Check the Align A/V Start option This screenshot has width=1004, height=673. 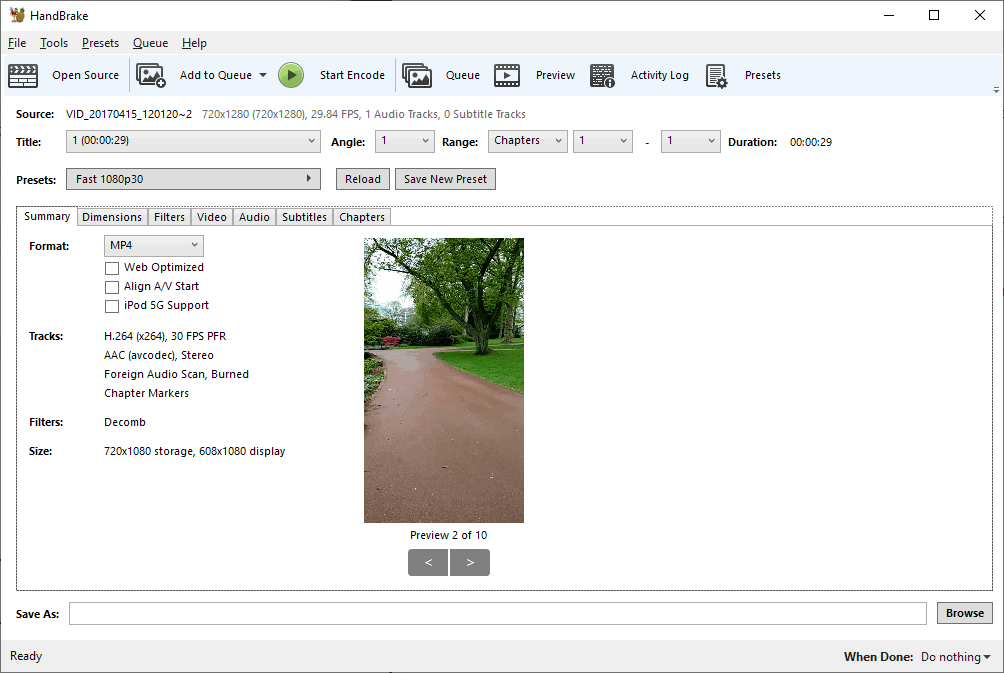[112, 287]
